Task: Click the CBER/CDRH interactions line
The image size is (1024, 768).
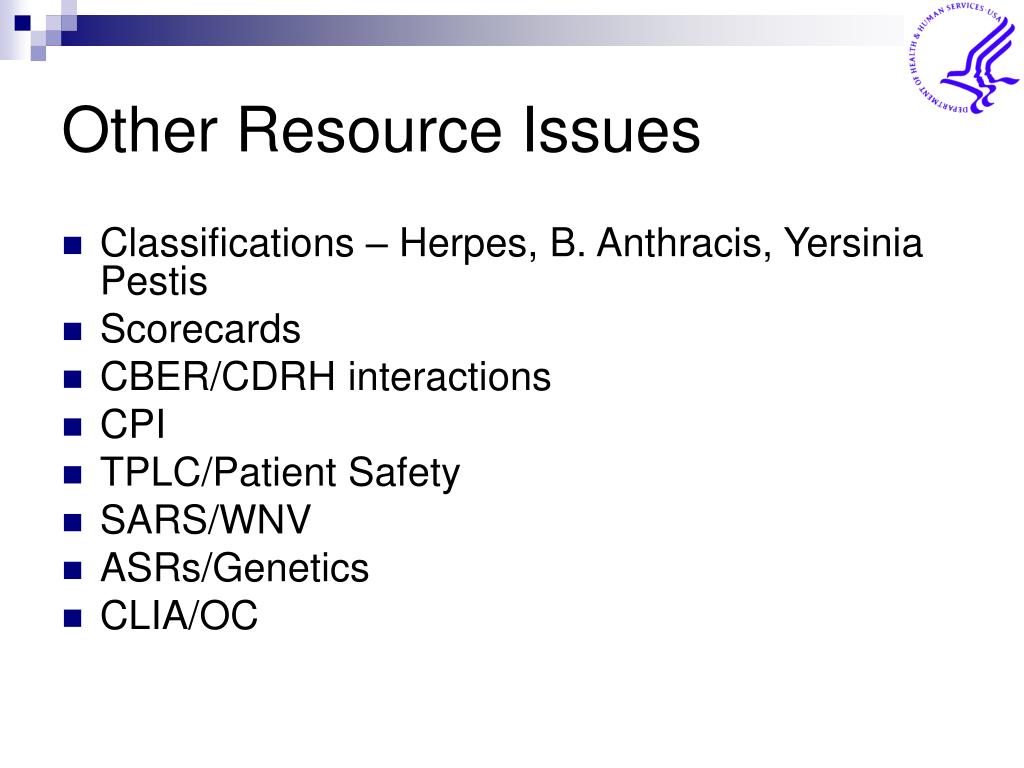Action: (325, 377)
